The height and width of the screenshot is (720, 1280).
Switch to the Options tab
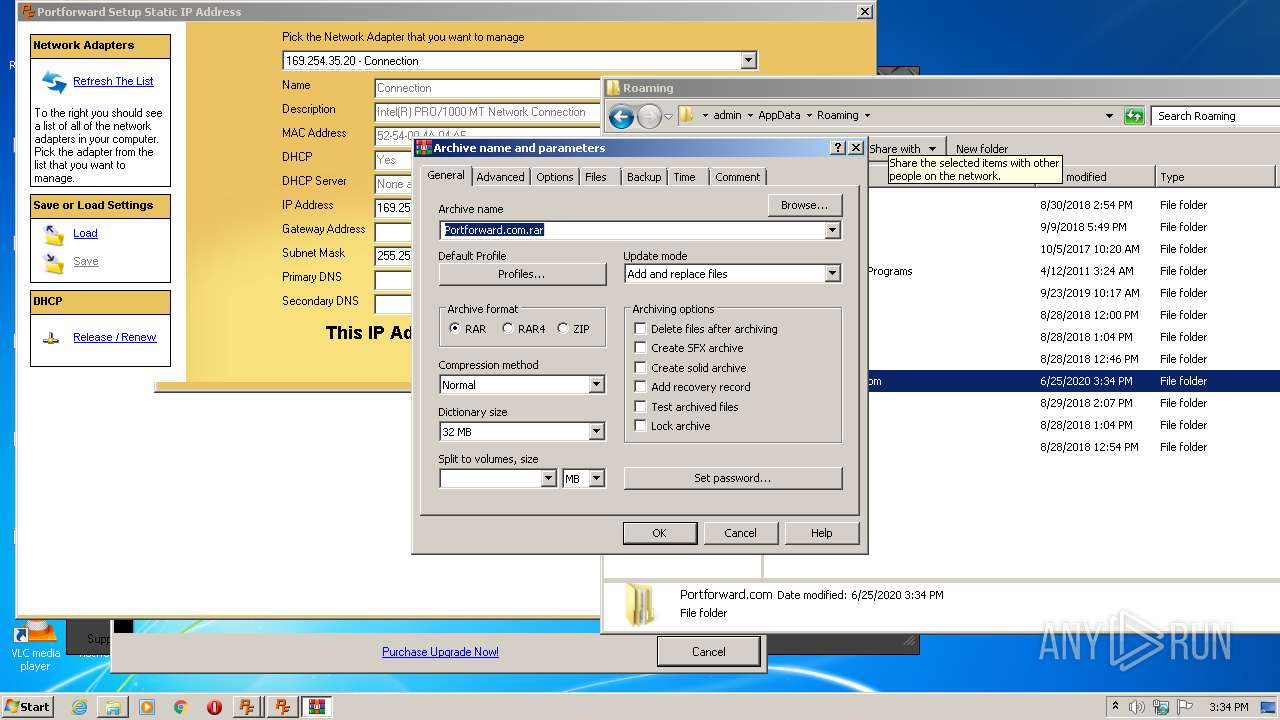pyautogui.click(x=554, y=177)
